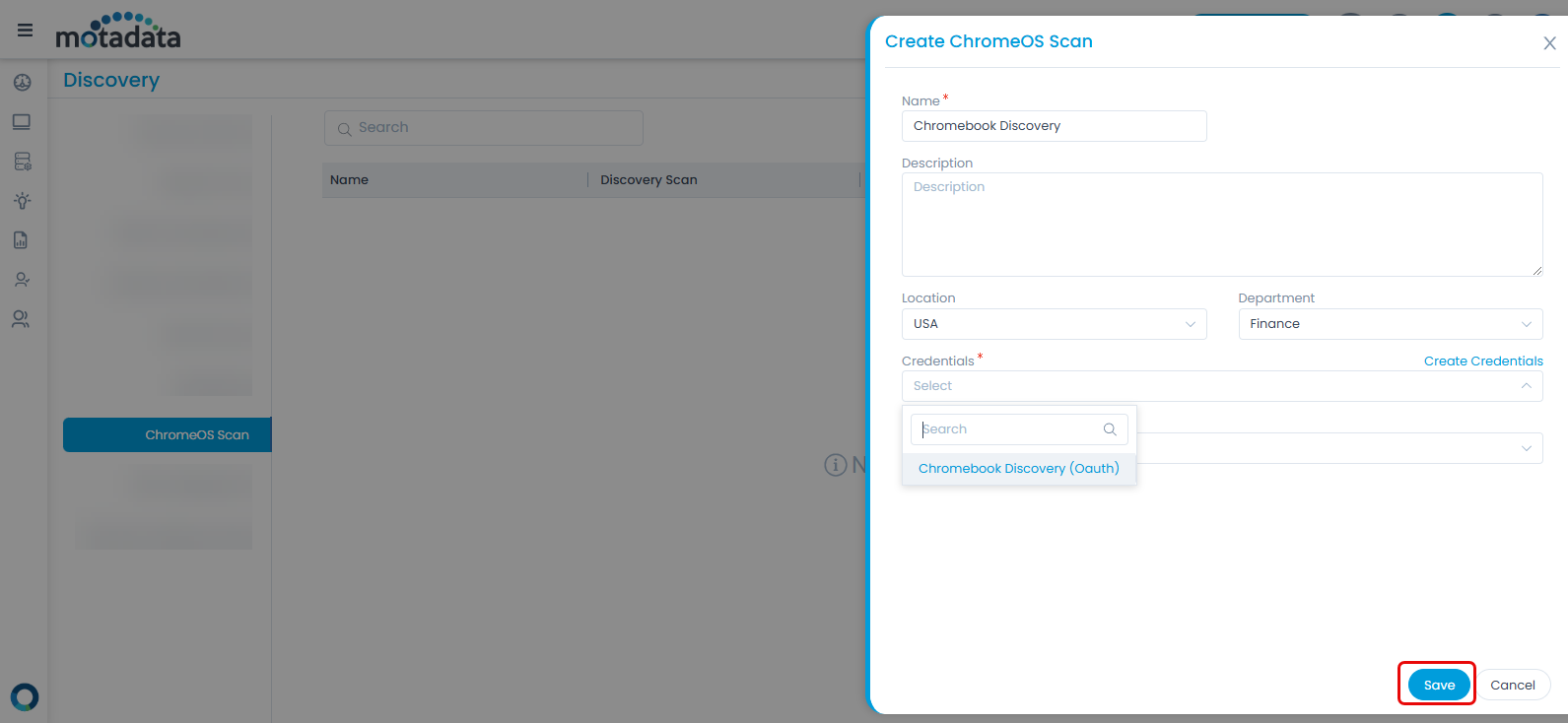Click the Create ChromeOS Scan title
Screen dimensions: 1568x723
point(989,41)
